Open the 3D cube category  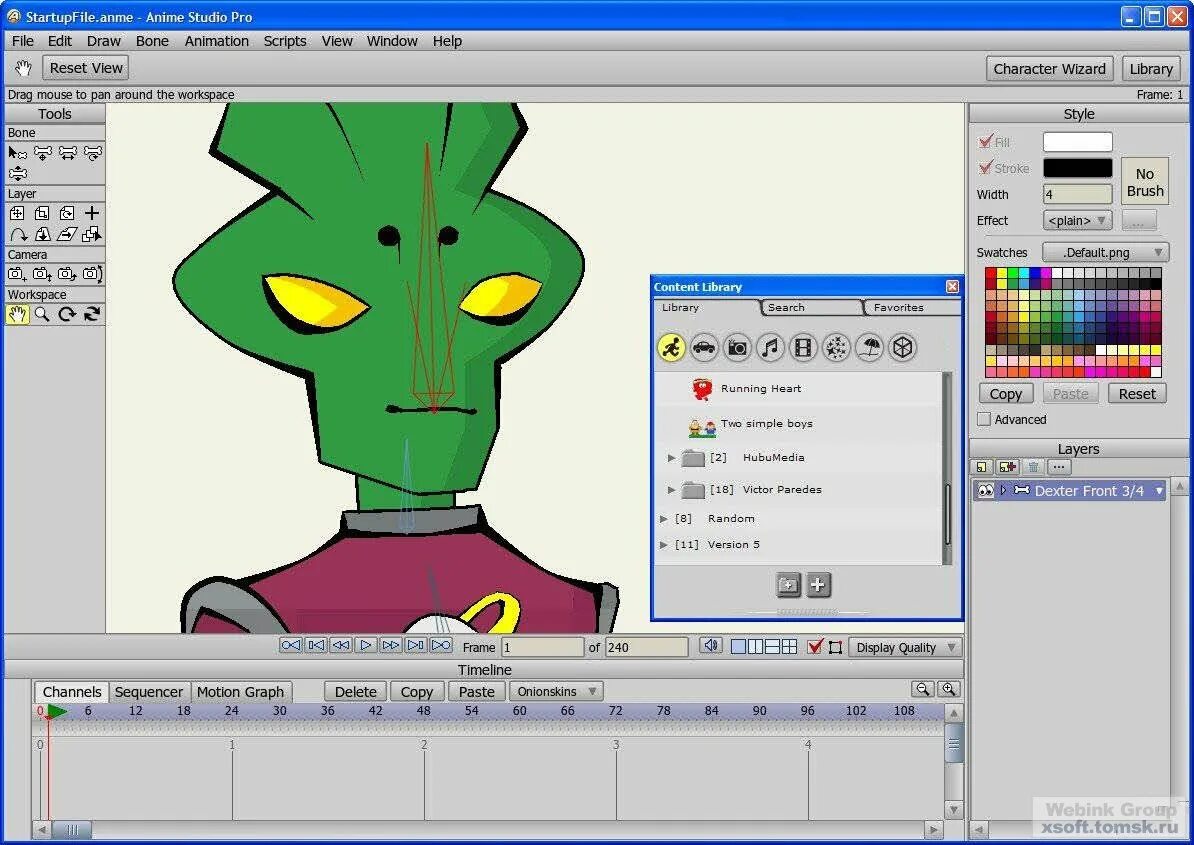(902, 348)
